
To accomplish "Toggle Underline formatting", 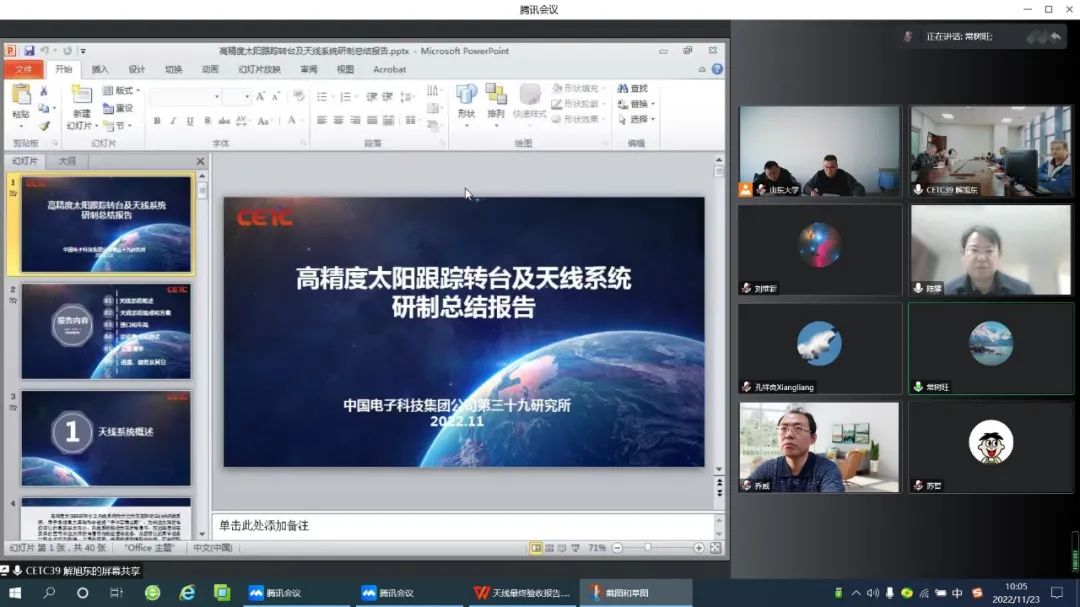I will tap(190, 121).
